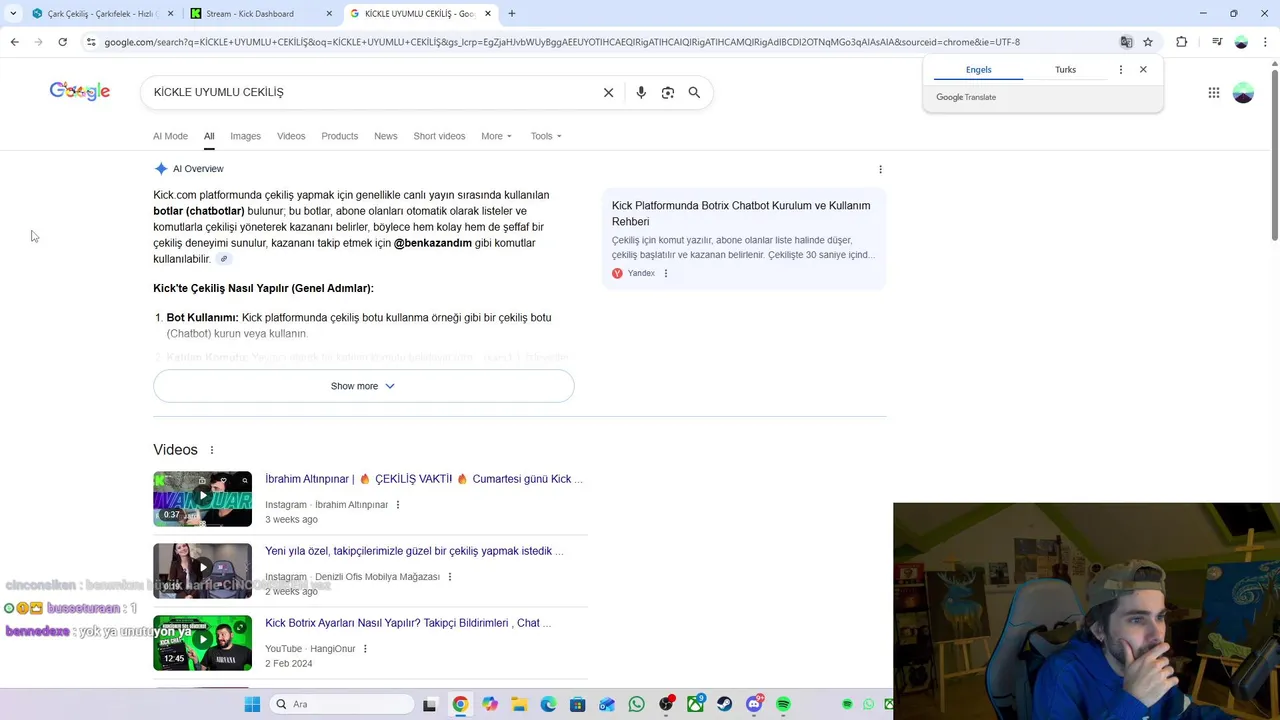This screenshot has width=1280, height=720.
Task: Switch to Short videos results
Action: click(x=439, y=136)
